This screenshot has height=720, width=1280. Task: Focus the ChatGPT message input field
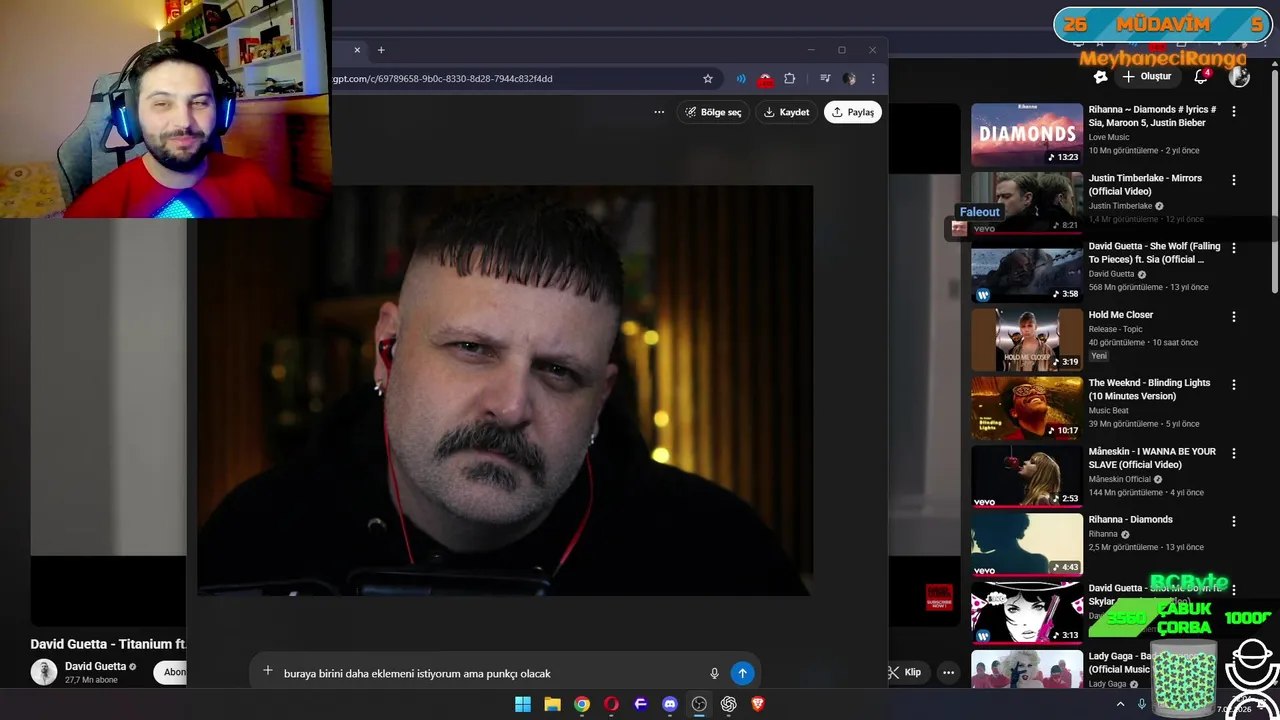pyautogui.click(x=490, y=673)
